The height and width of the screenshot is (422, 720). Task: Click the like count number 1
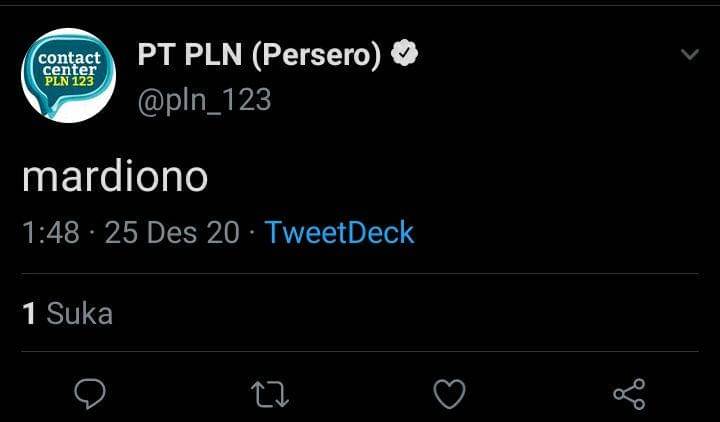tap(29, 314)
